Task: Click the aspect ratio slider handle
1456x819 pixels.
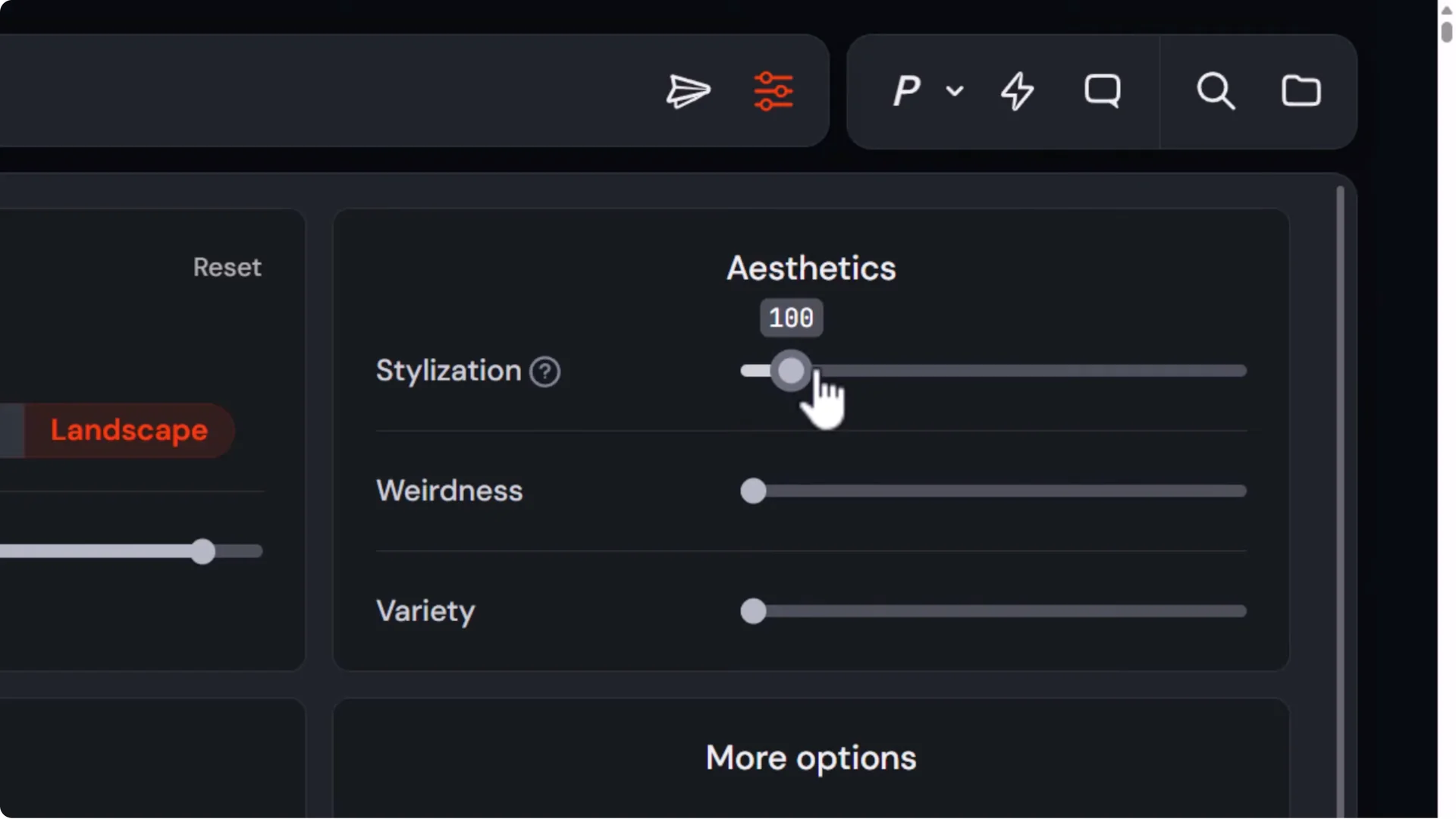Action: tap(202, 551)
